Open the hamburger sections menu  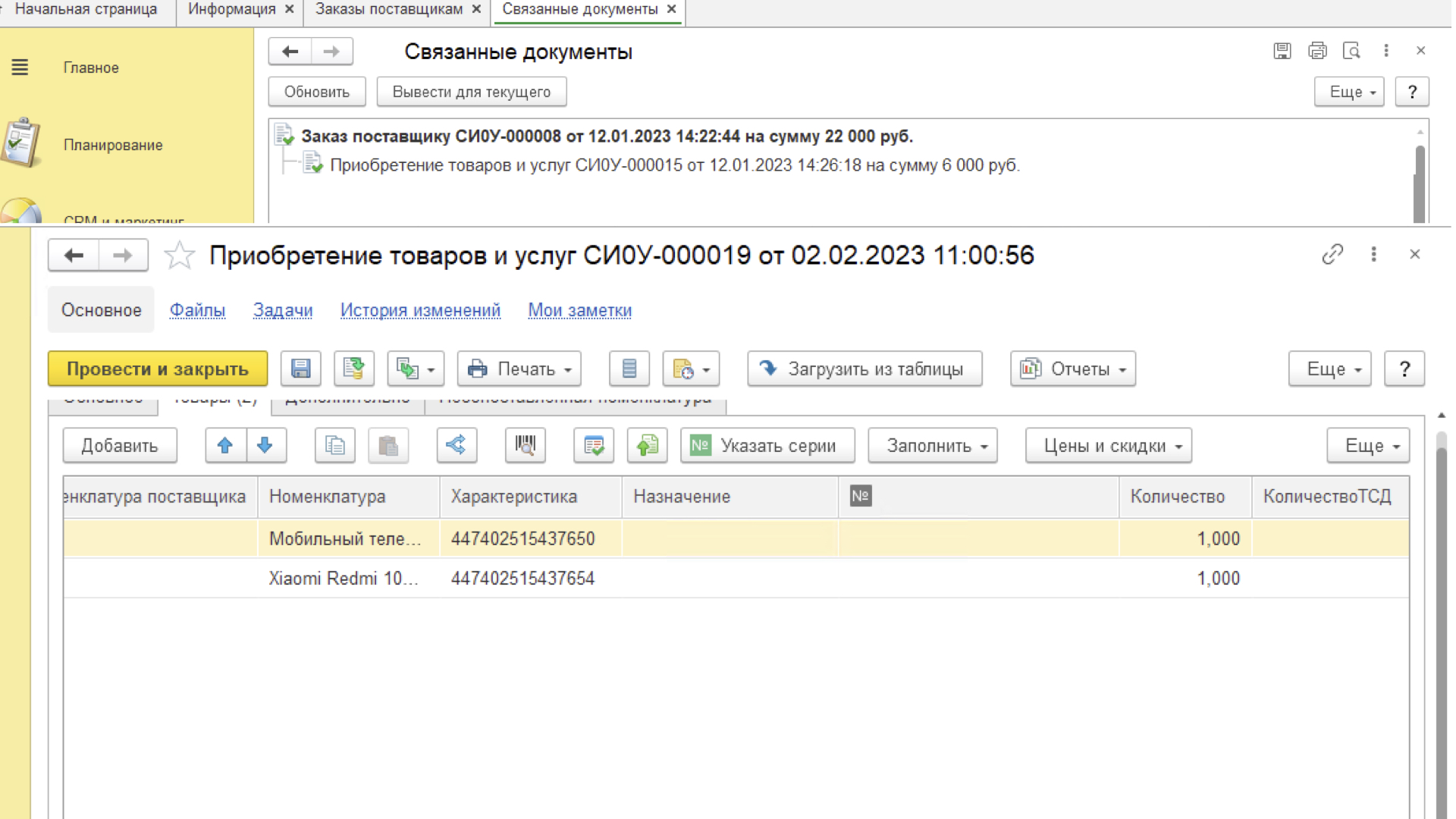(20, 67)
